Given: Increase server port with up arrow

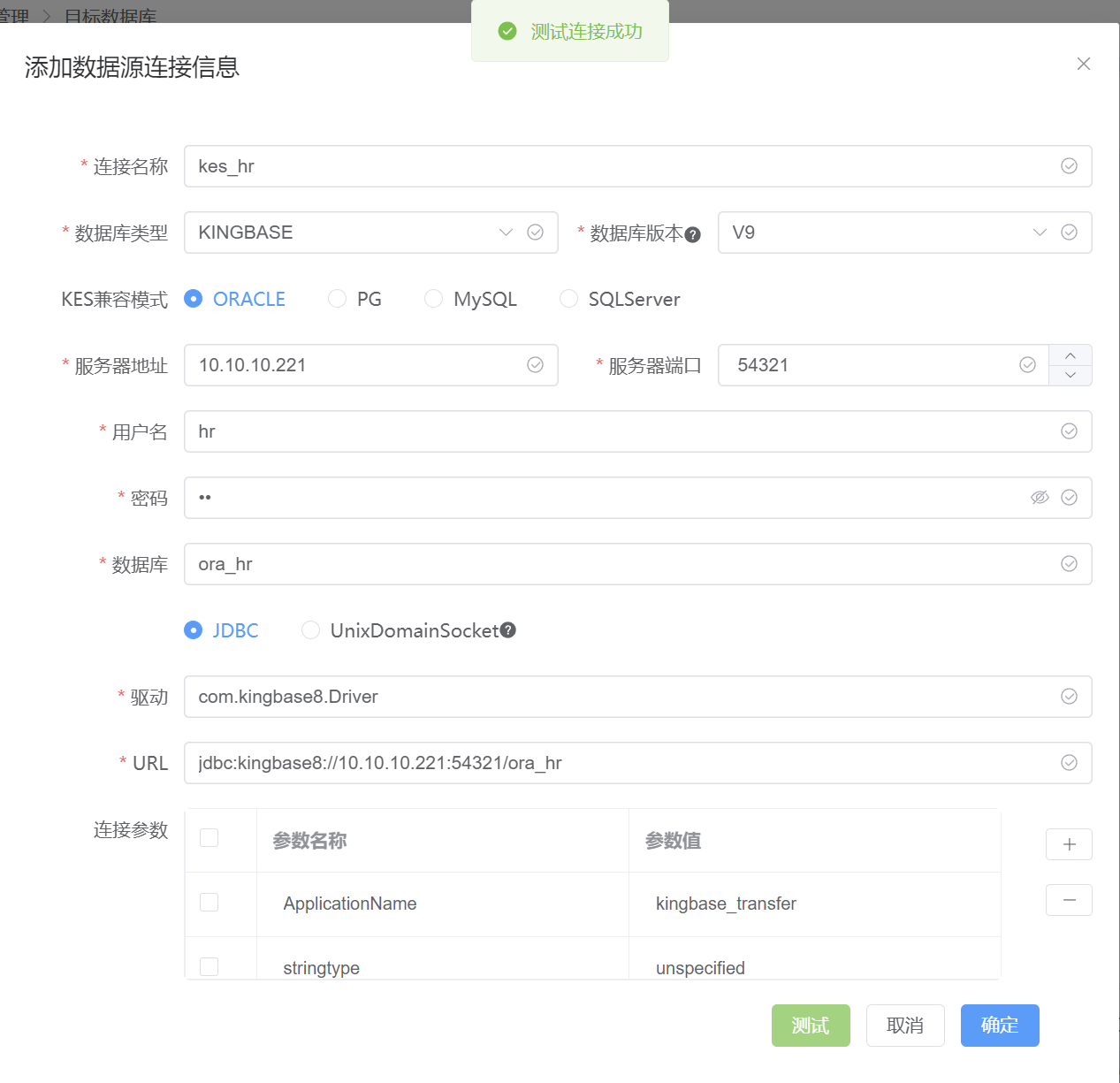Looking at the screenshot, I should [1070, 355].
